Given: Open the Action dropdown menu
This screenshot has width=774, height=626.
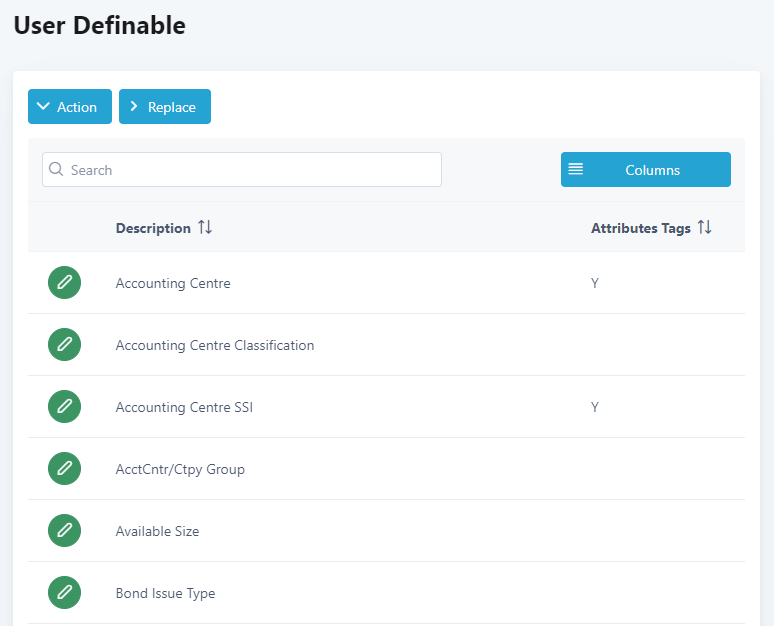Looking at the screenshot, I should point(69,107).
